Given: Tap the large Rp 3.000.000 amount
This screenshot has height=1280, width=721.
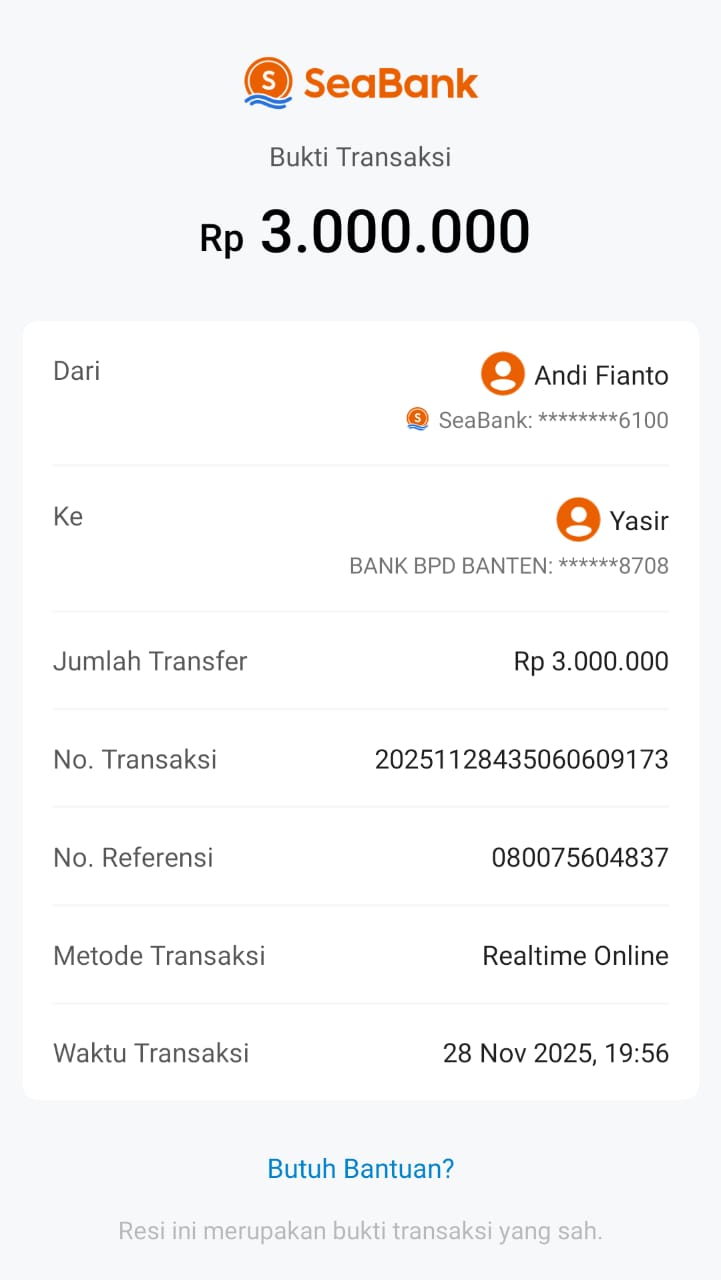Looking at the screenshot, I should (x=365, y=233).
